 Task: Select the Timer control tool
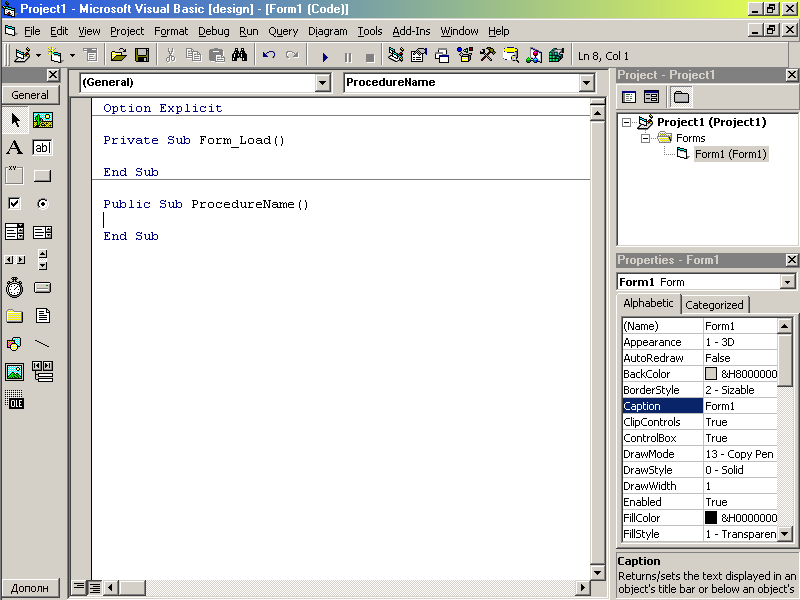click(14, 288)
